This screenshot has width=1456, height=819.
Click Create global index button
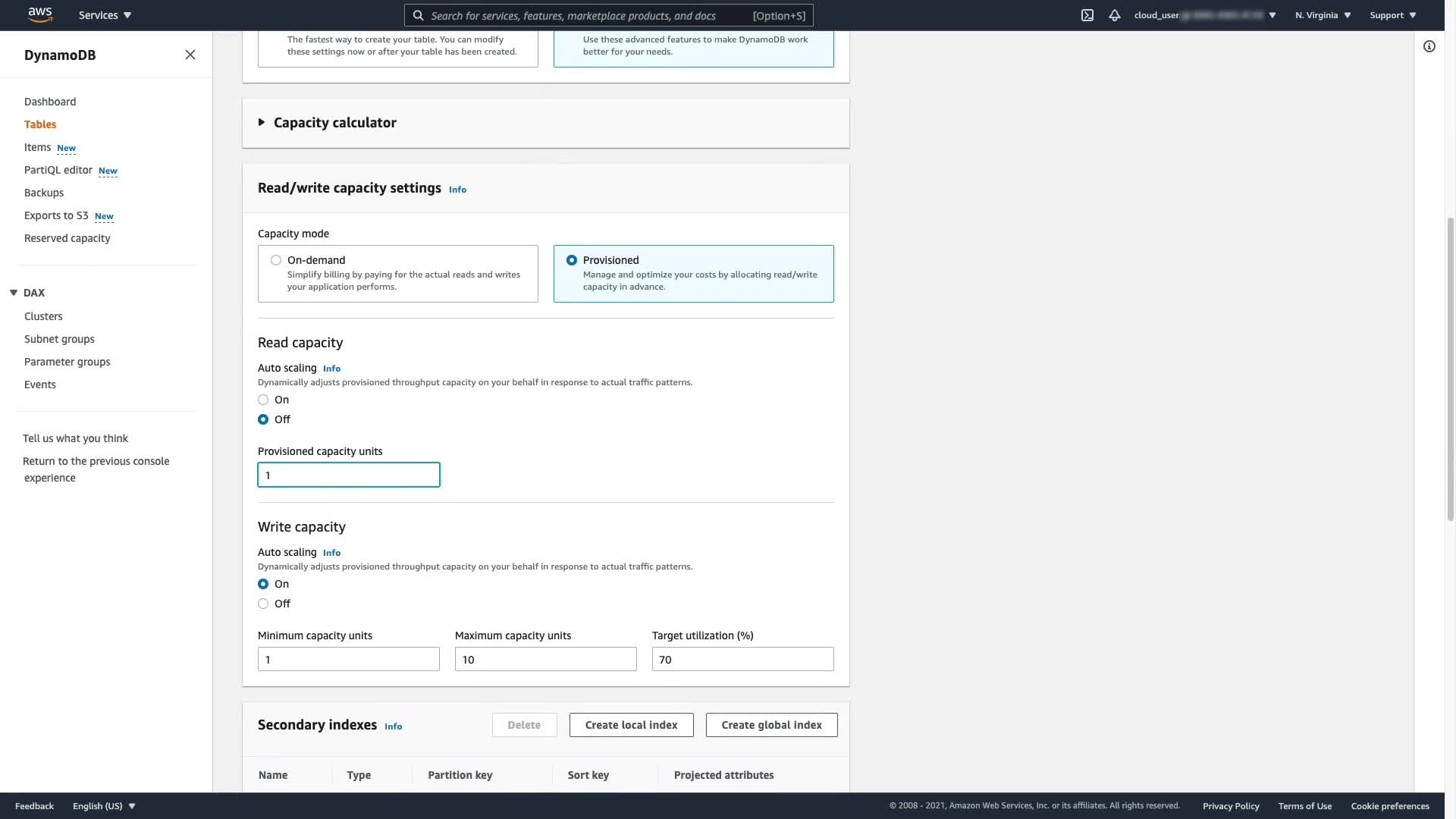[x=771, y=725]
